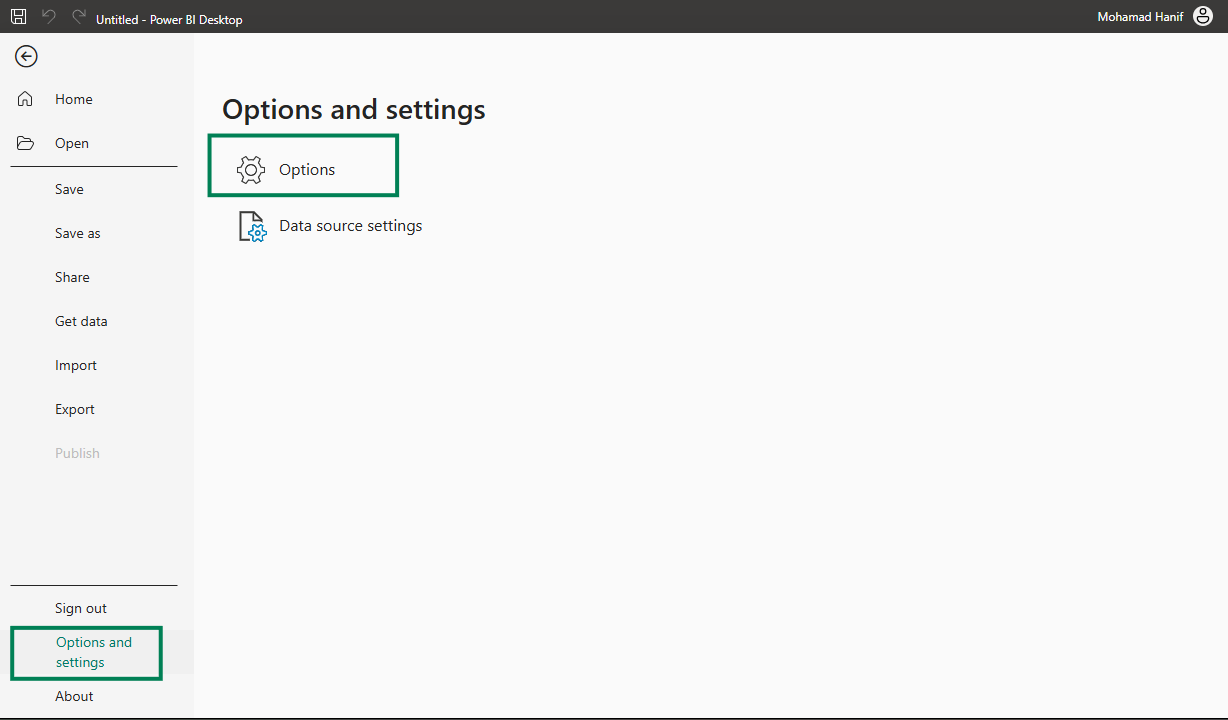Click the Options gear icon
This screenshot has height=720, width=1228.
tap(251, 170)
